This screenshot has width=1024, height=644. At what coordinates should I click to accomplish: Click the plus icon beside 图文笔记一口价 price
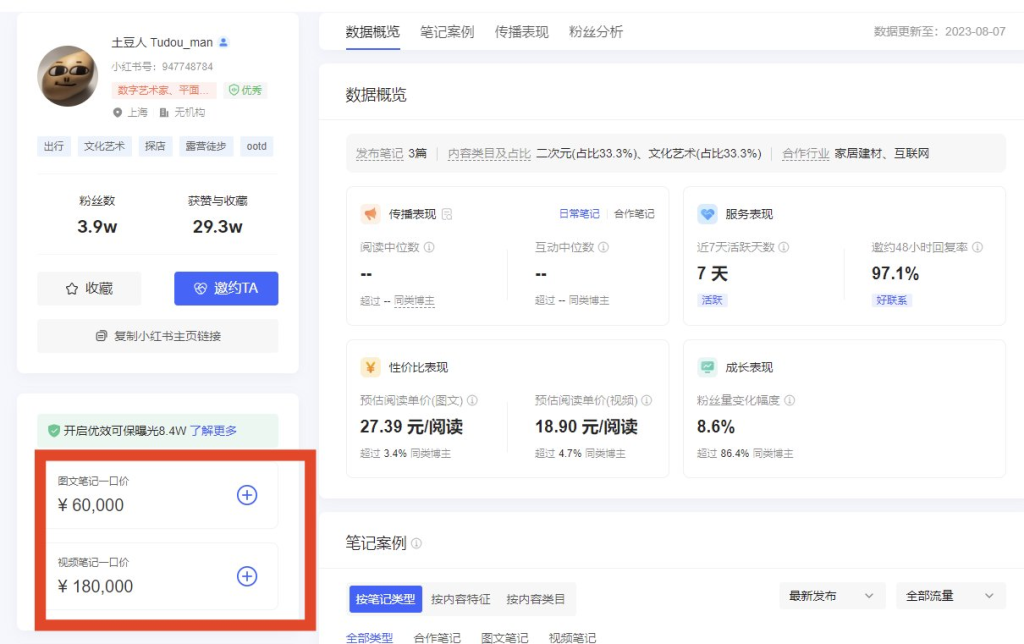[246, 495]
